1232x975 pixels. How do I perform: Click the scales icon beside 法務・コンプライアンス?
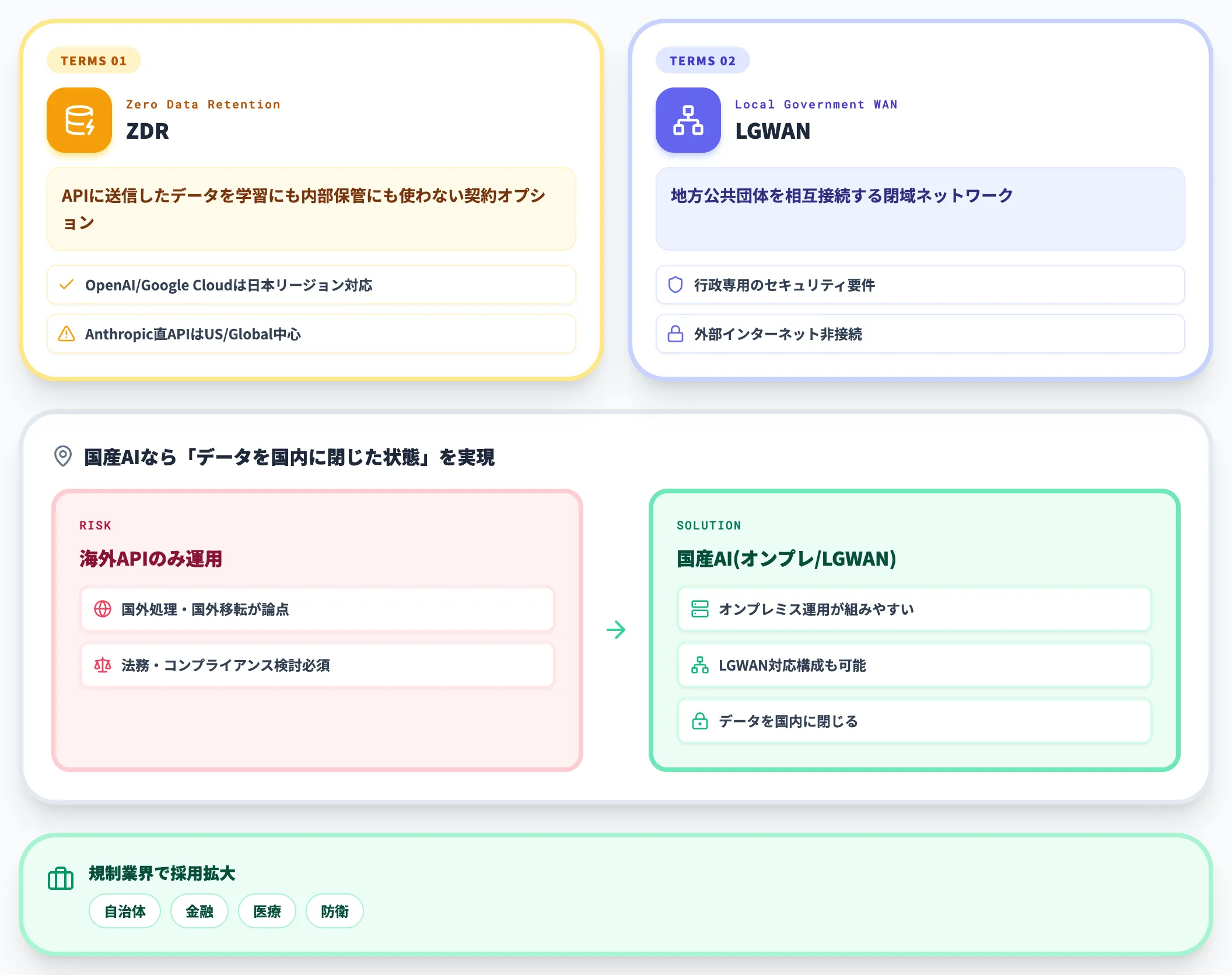[103, 665]
